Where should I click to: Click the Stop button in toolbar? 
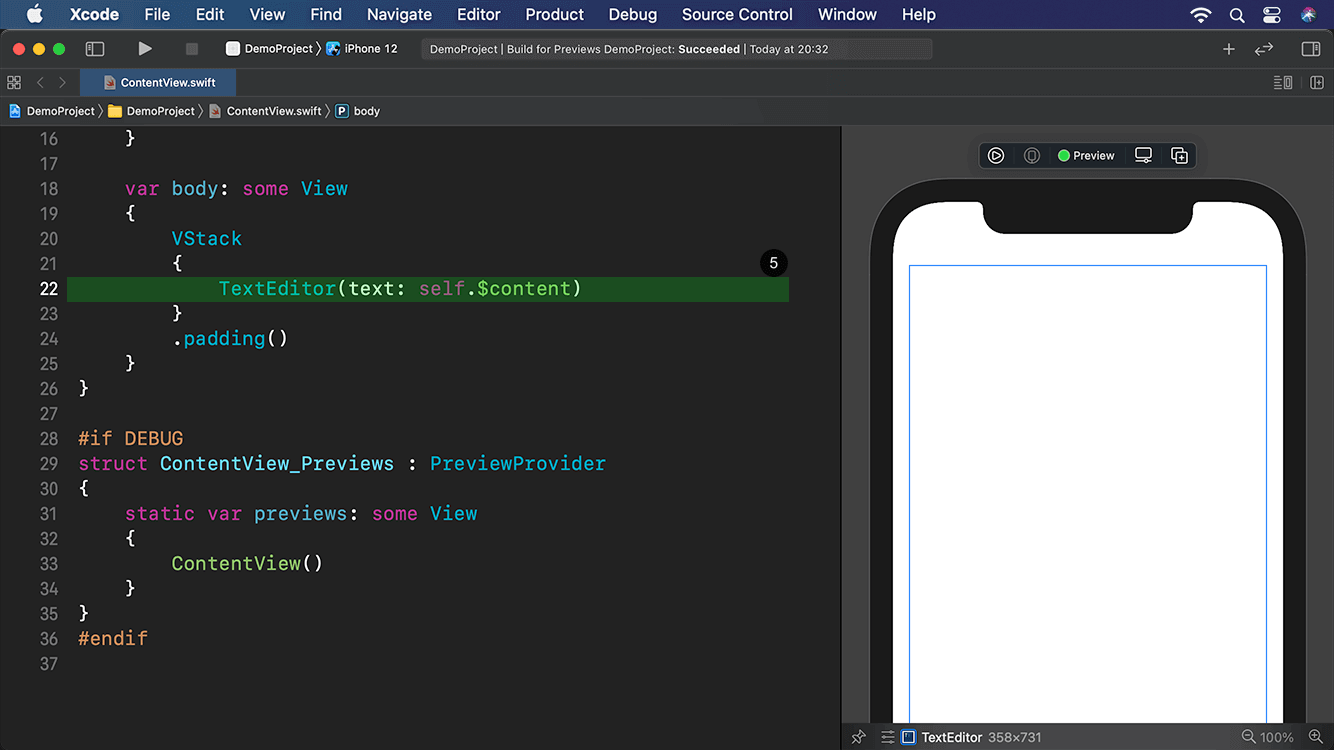click(x=191, y=48)
